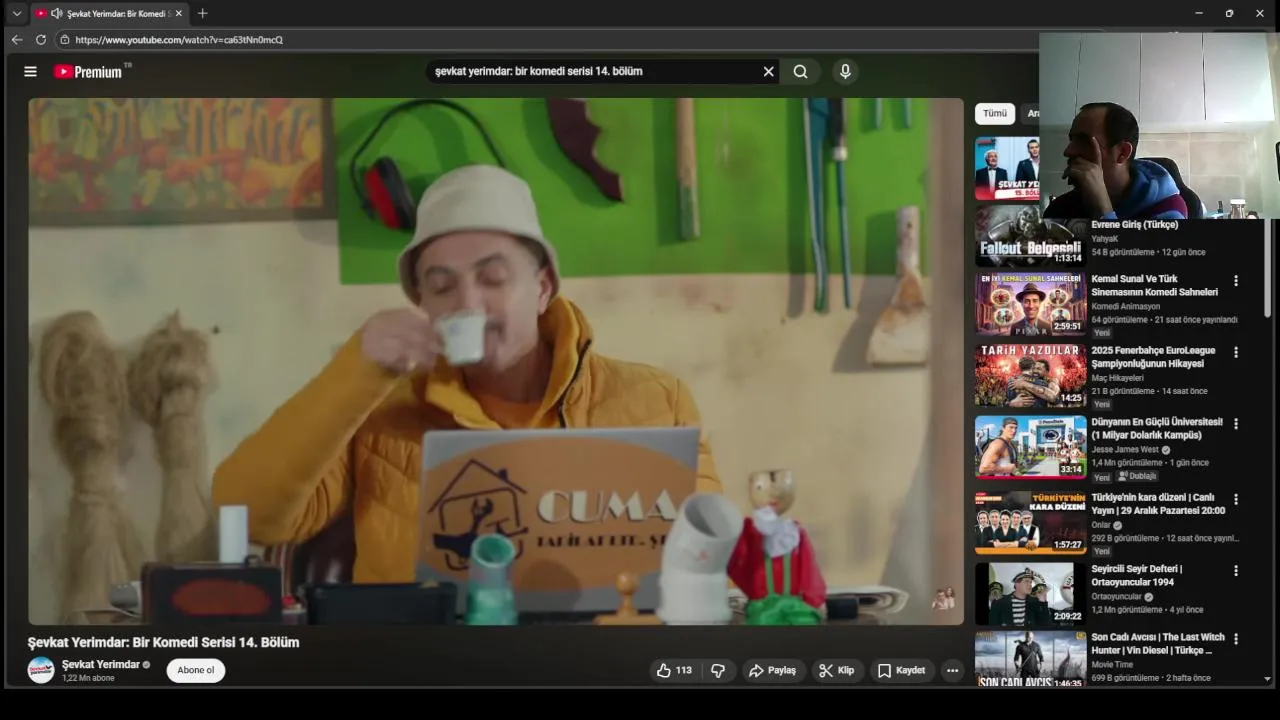
Task: Save the video using Kaydet
Action: click(901, 670)
